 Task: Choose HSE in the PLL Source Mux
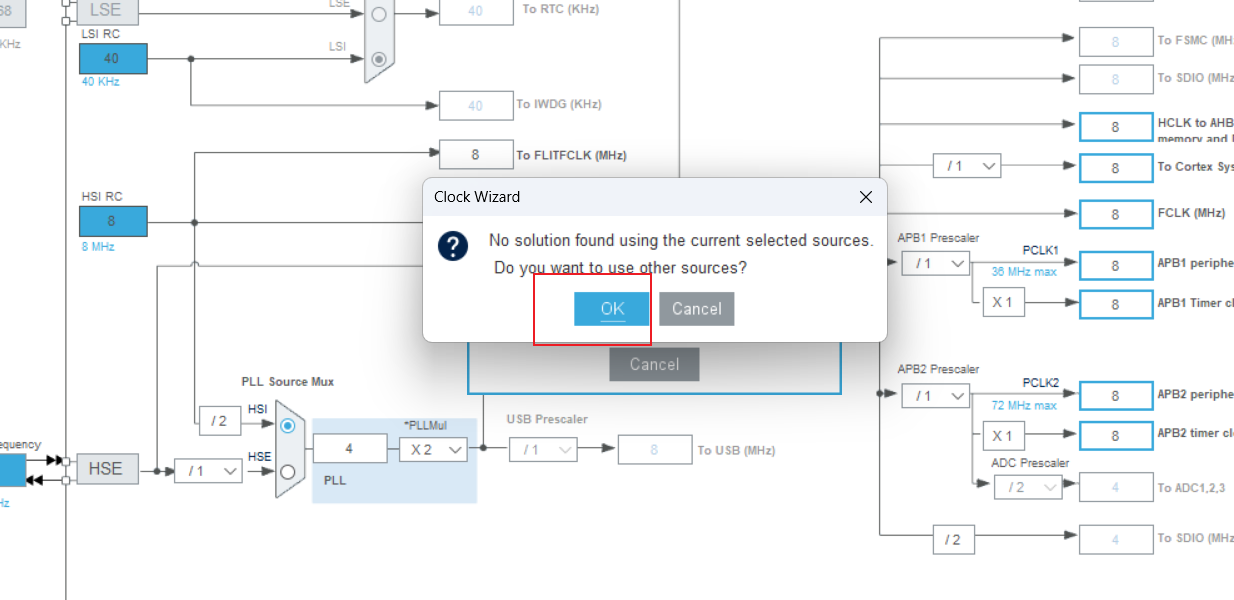click(x=288, y=471)
